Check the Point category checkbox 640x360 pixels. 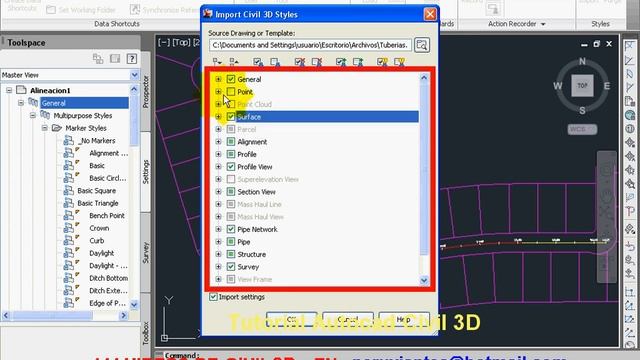click(x=231, y=92)
